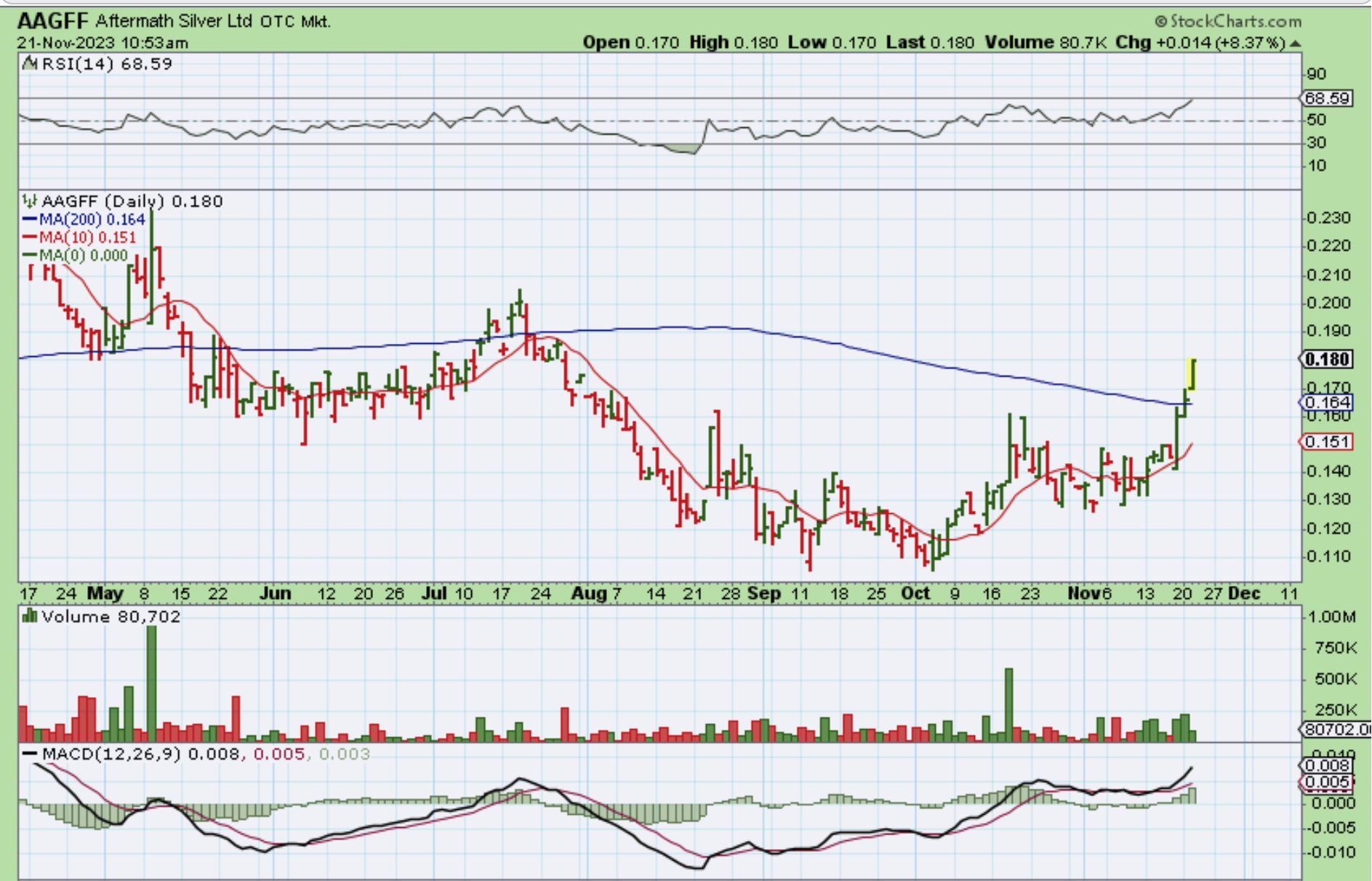Click the AAGFF (Daily) price bars icon
Screen dimensions: 1372x881
30,201
